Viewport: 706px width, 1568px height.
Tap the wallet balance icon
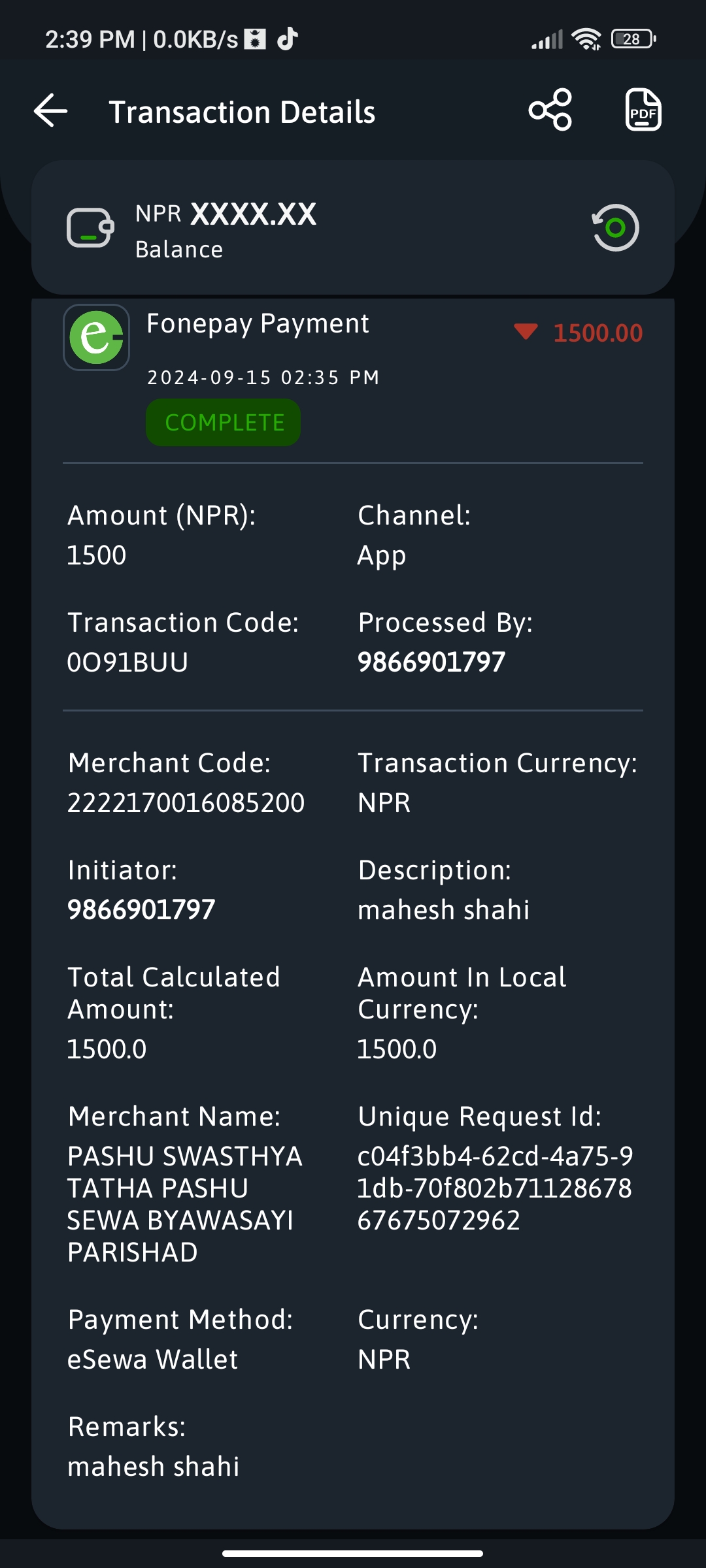pos(90,227)
